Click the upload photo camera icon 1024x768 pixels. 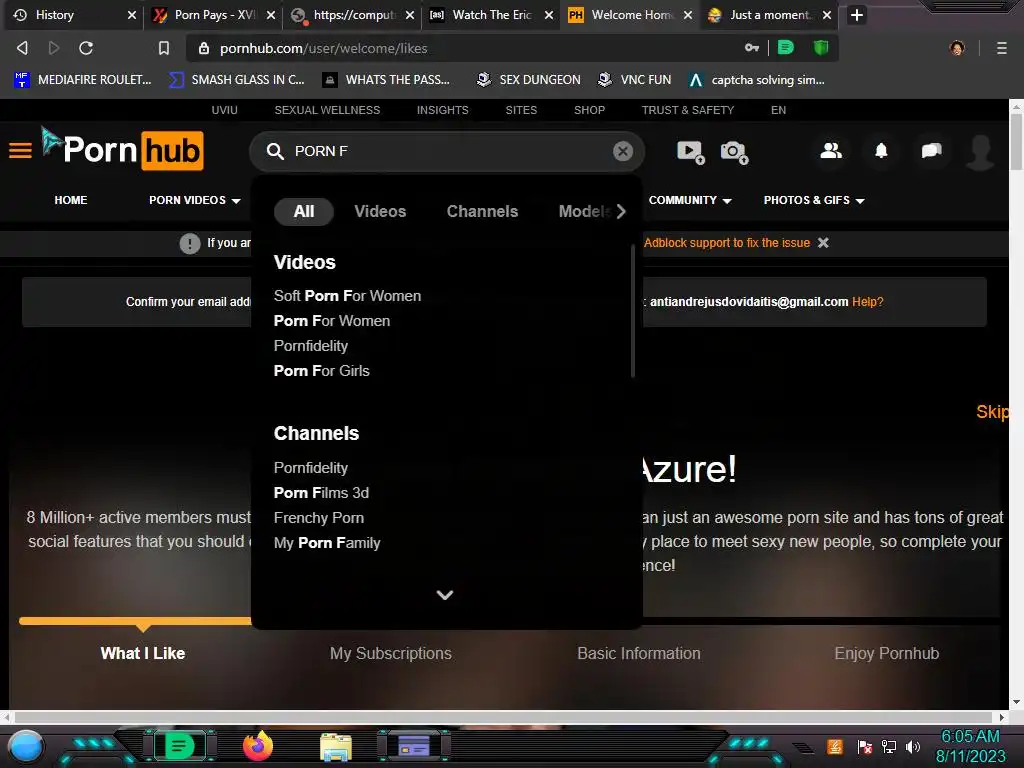(734, 152)
